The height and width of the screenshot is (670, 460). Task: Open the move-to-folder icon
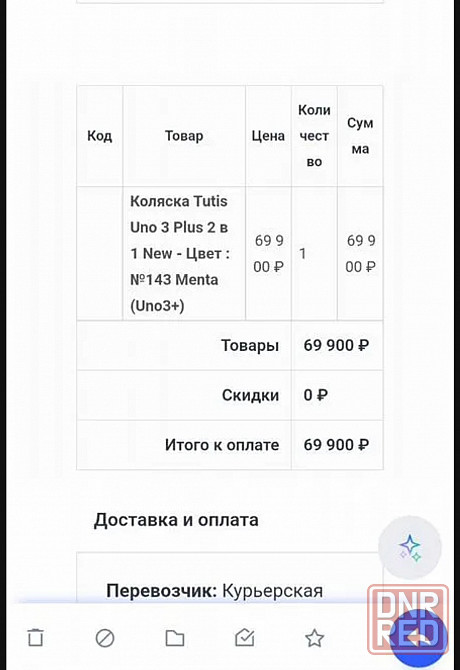click(x=175, y=638)
